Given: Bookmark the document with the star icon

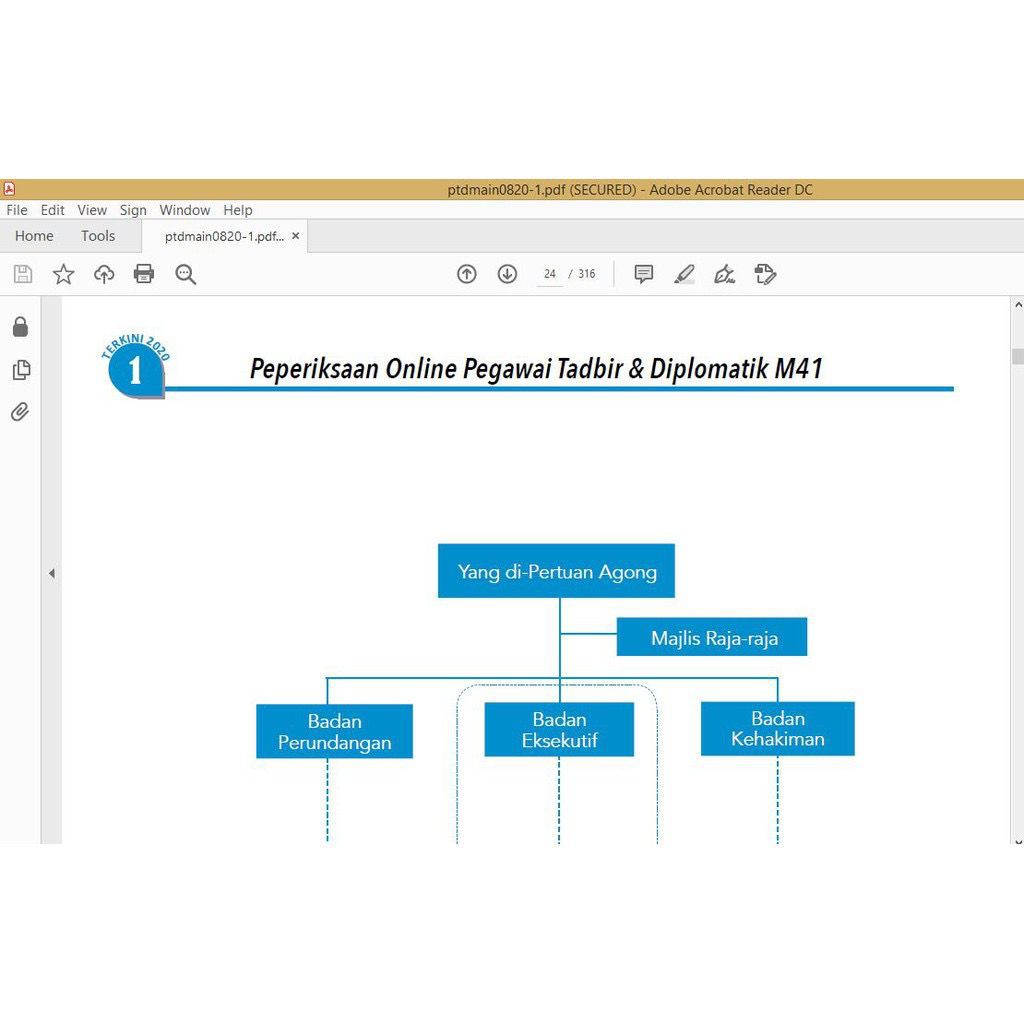Looking at the screenshot, I should 63,274.
